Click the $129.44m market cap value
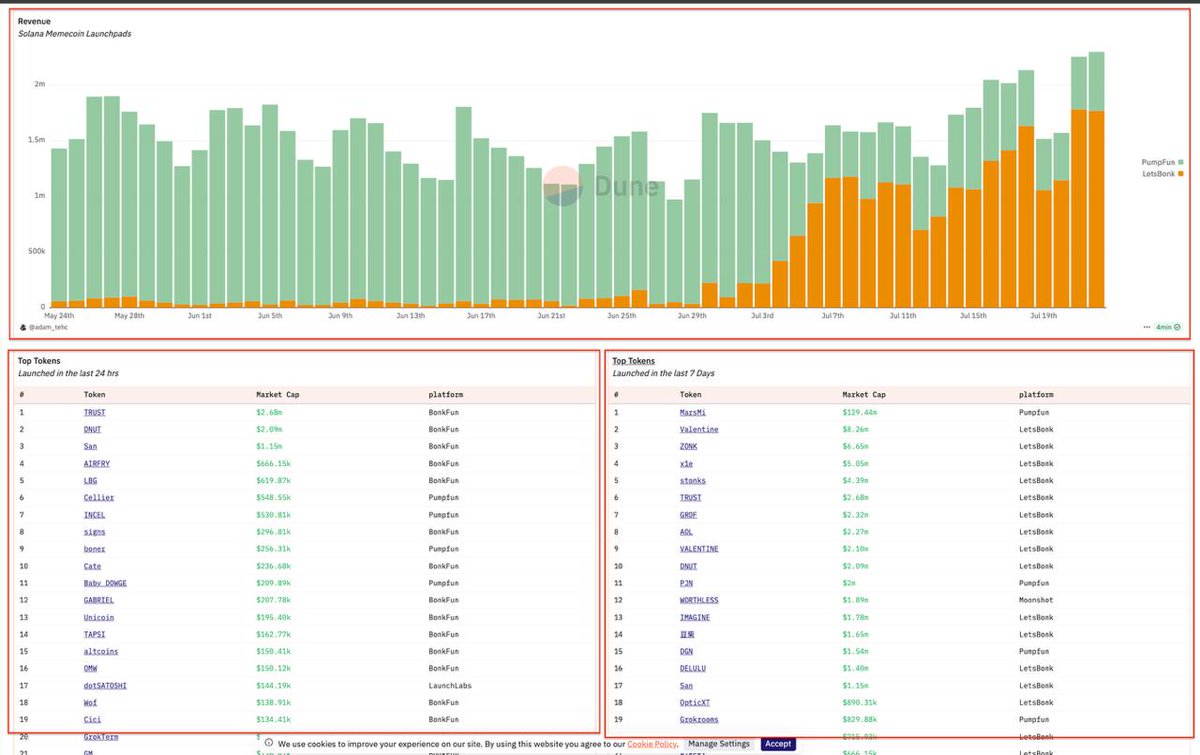 pos(860,411)
